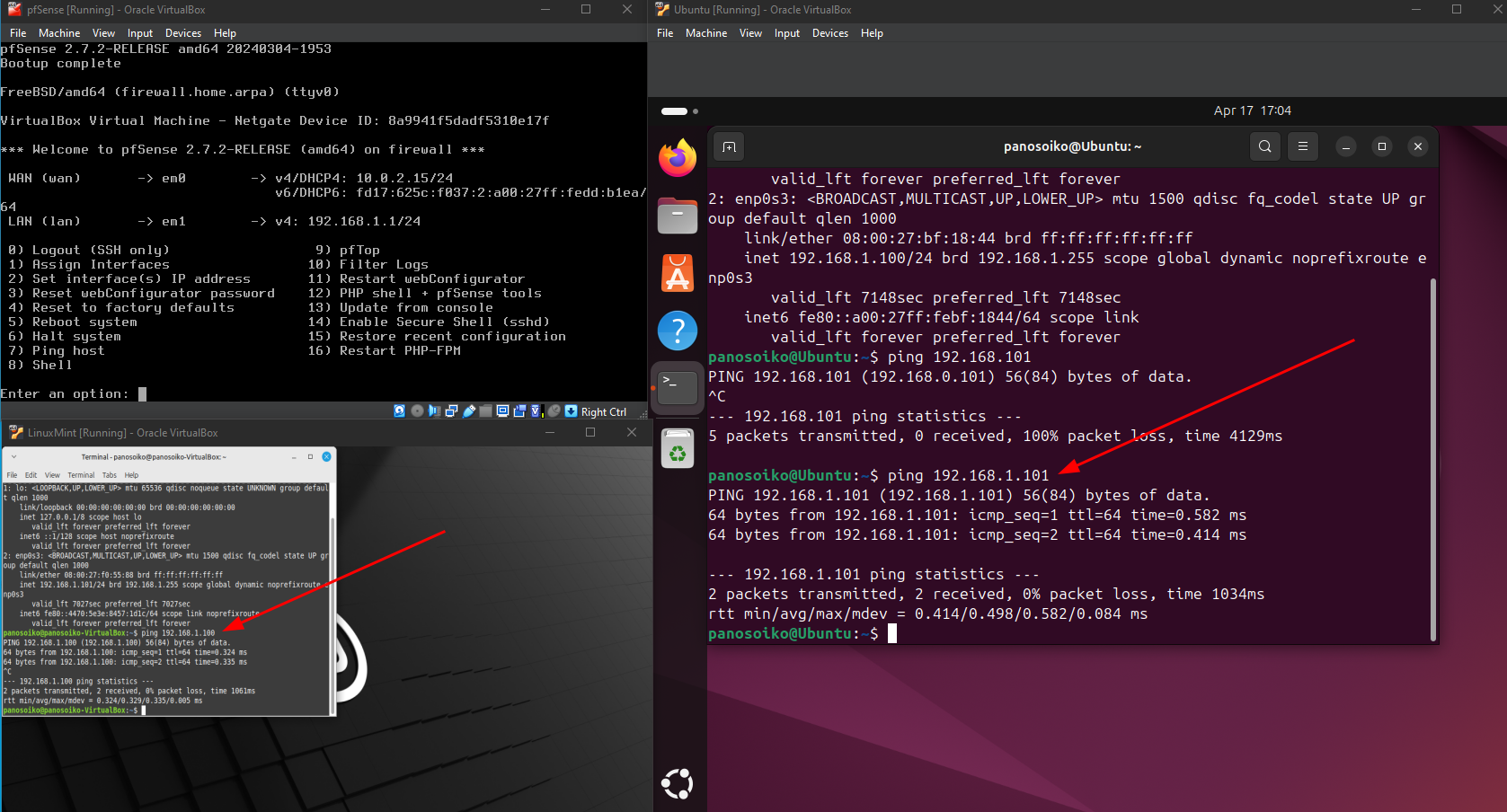Show Applications via Ubuntu logo in dock
This screenshot has width=1507, height=812.
[678, 784]
